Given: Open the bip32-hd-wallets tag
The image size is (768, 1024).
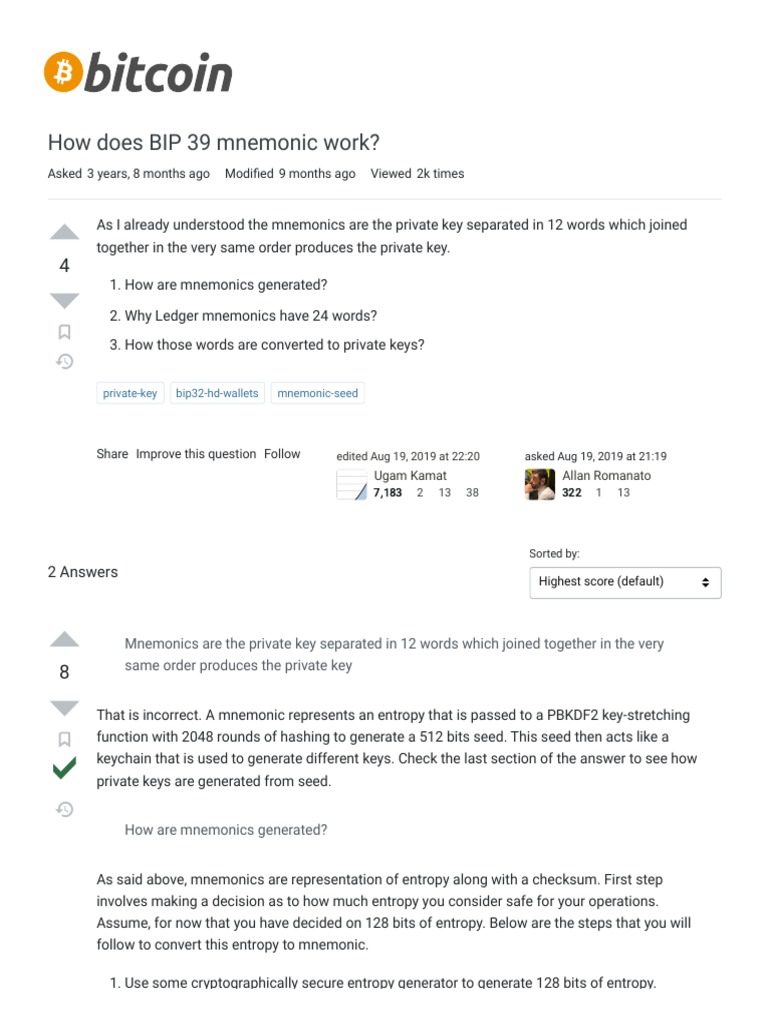Looking at the screenshot, I should tap(217, 393).
